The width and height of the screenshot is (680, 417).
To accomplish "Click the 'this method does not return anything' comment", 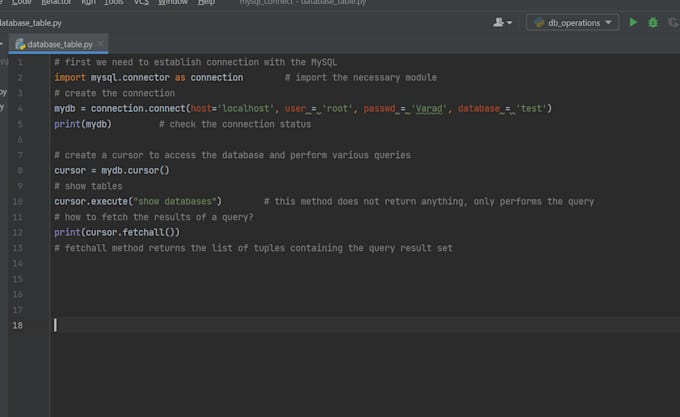I will [x=429, y=202].
